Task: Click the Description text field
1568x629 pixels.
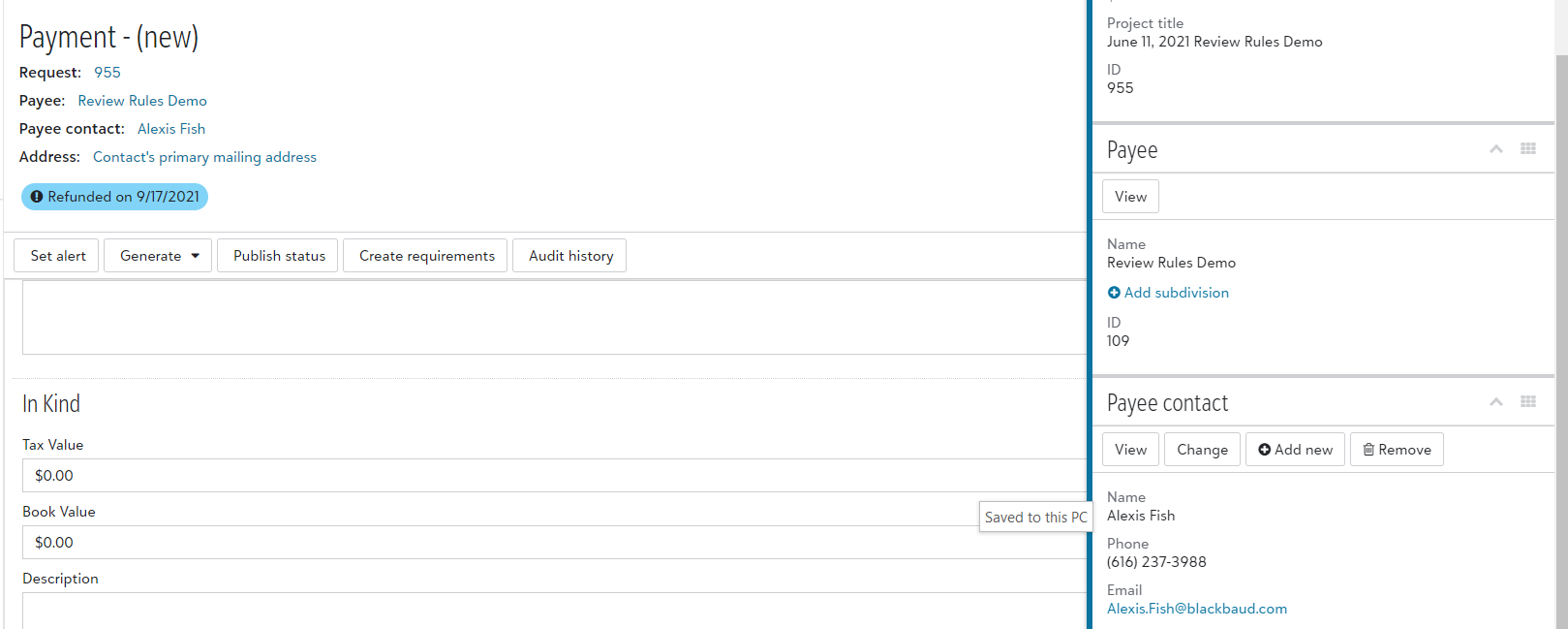Action: pyautogui.click(x=555, y=611)
